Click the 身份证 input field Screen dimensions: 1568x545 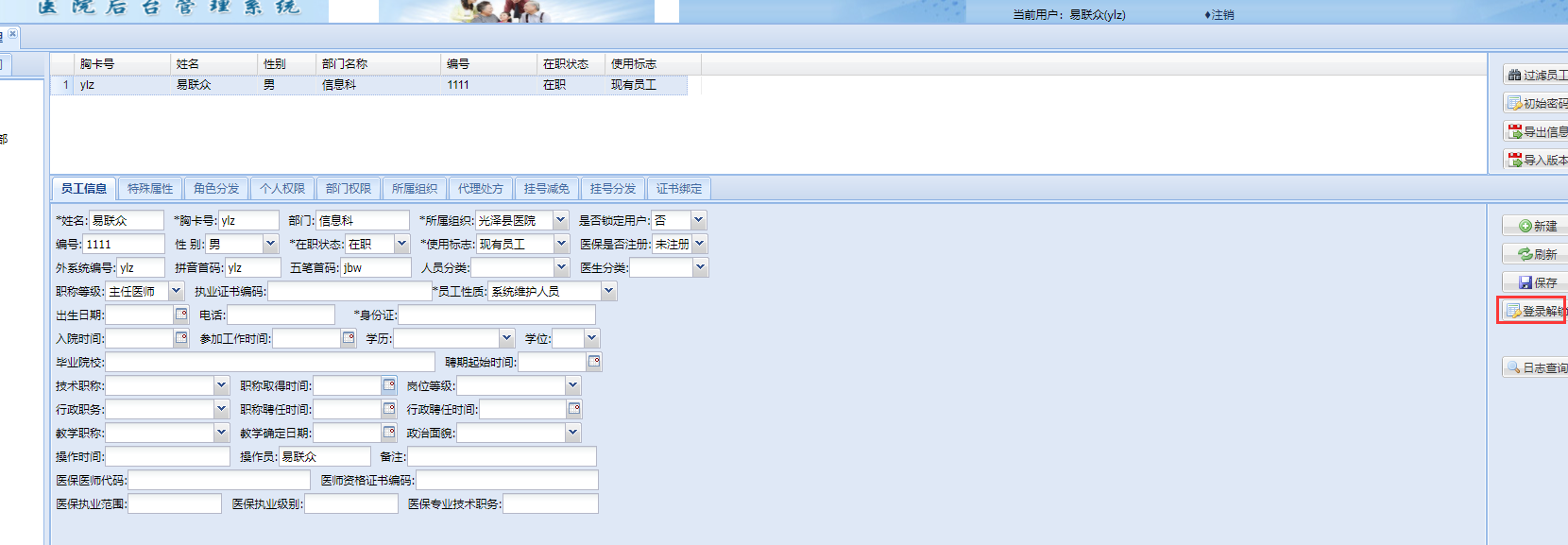(497, 315)
